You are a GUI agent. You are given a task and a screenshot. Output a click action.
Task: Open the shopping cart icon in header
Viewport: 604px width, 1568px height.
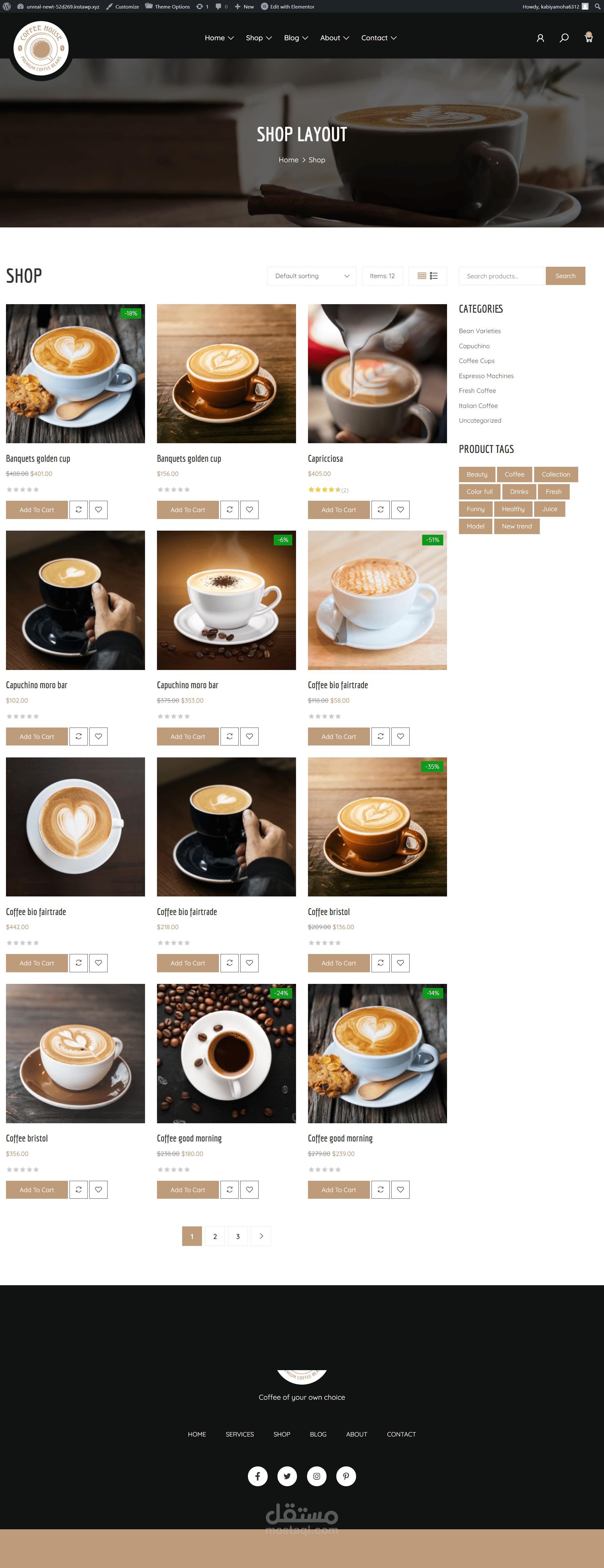pyautogui.click(x=588, y=37)
